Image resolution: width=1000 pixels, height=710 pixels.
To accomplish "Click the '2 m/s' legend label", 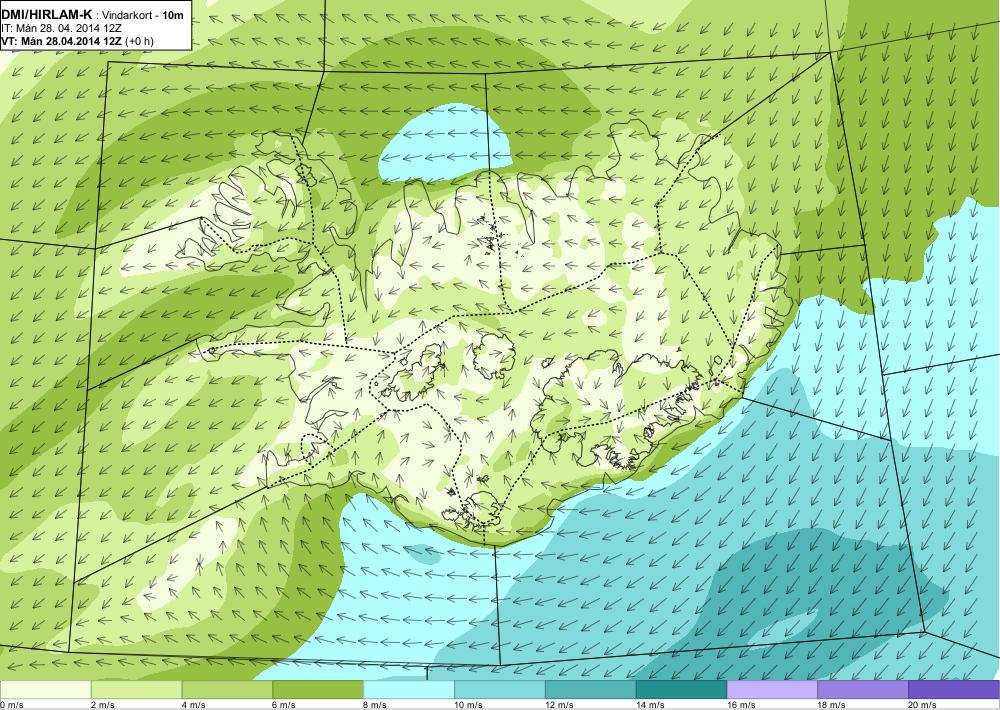I will 103,705.
